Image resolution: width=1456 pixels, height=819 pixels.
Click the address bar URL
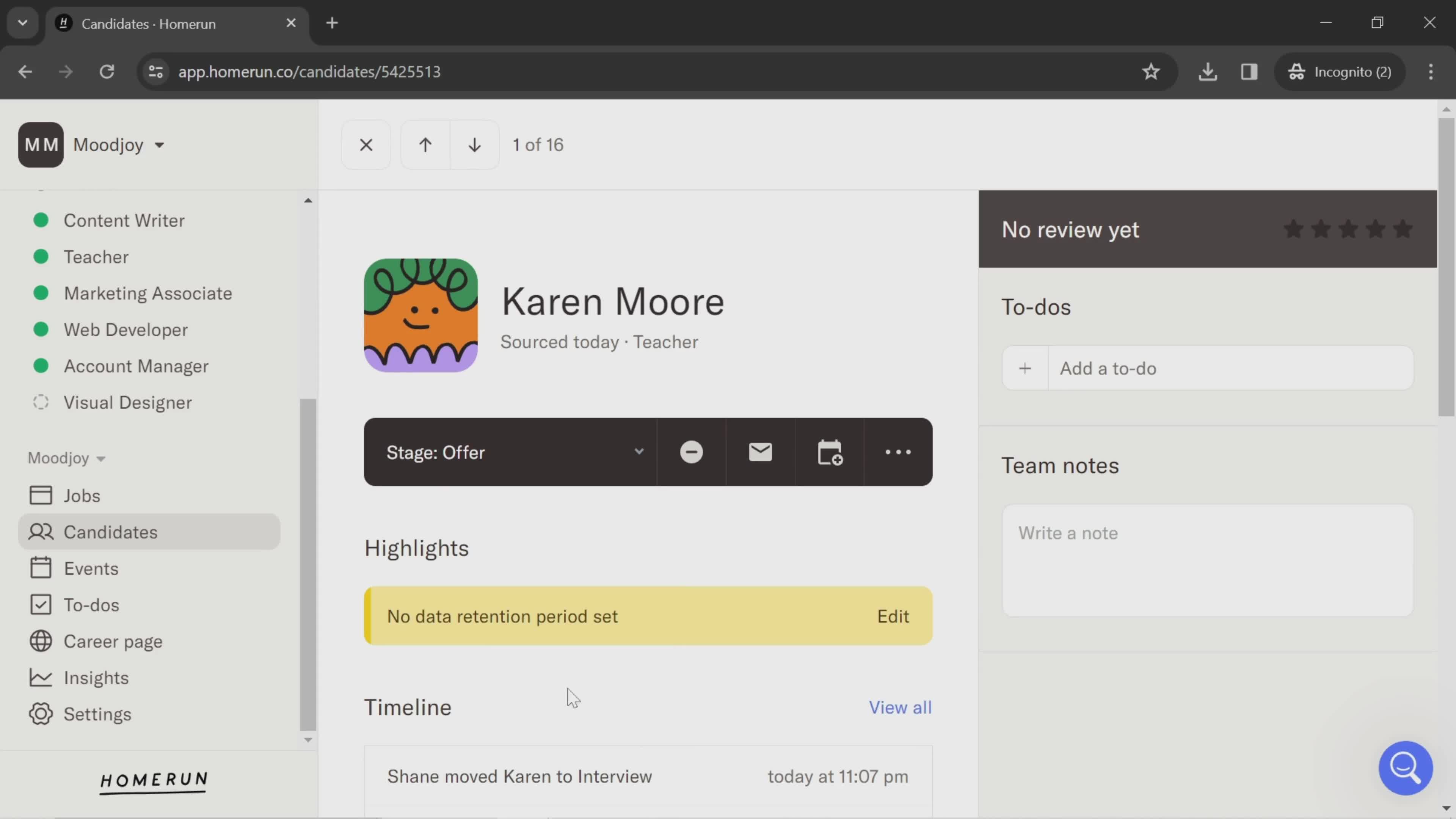tap(309, 72)
